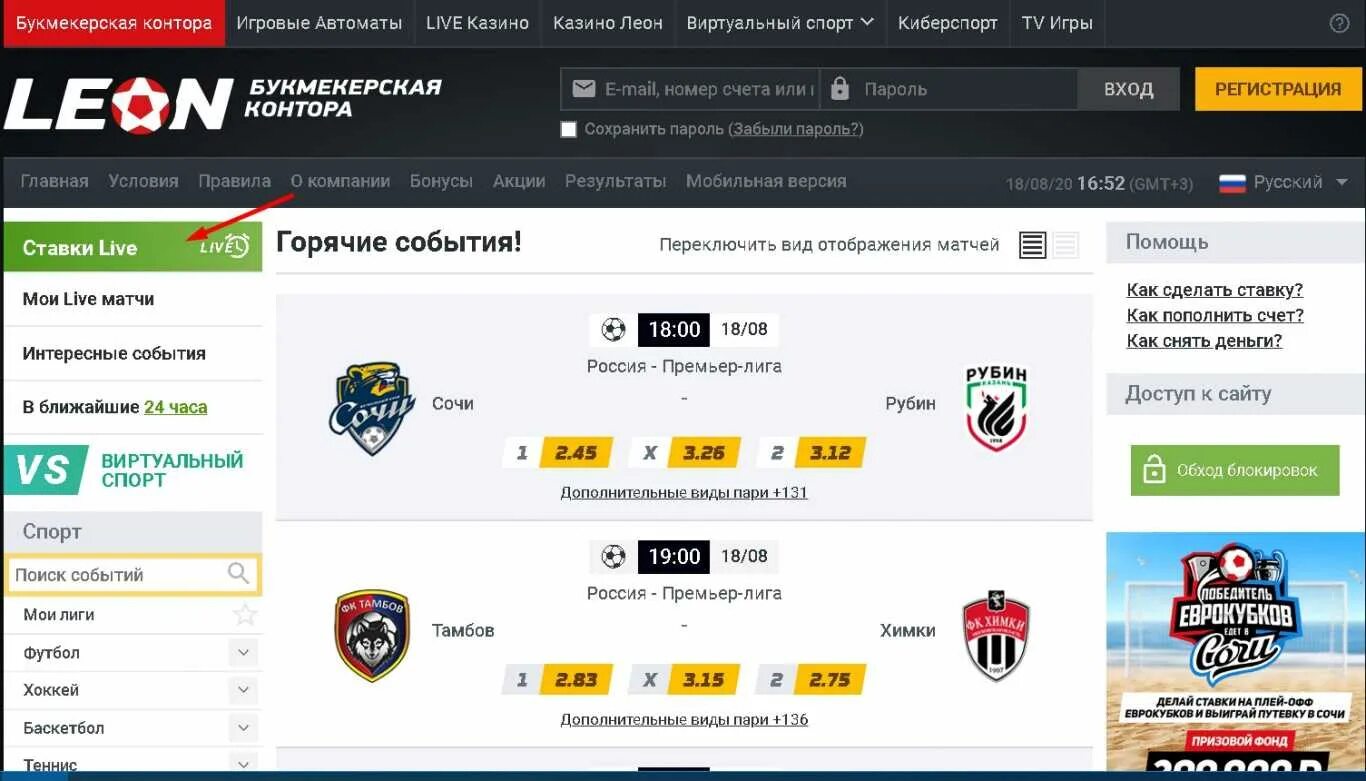
Task: Expand the Футбол sports category
Action: [243, 653]
